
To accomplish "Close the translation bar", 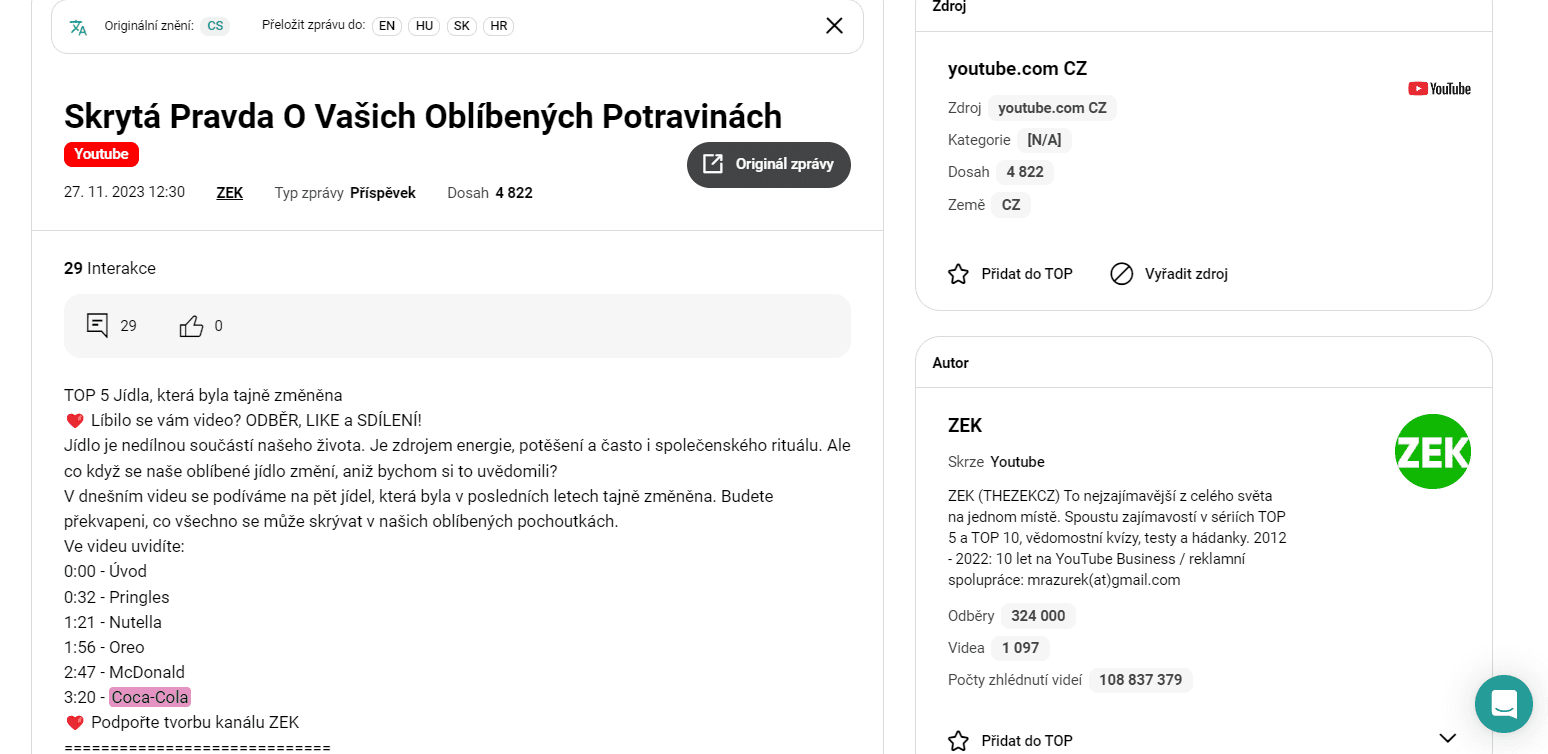I will pos(834,26).
